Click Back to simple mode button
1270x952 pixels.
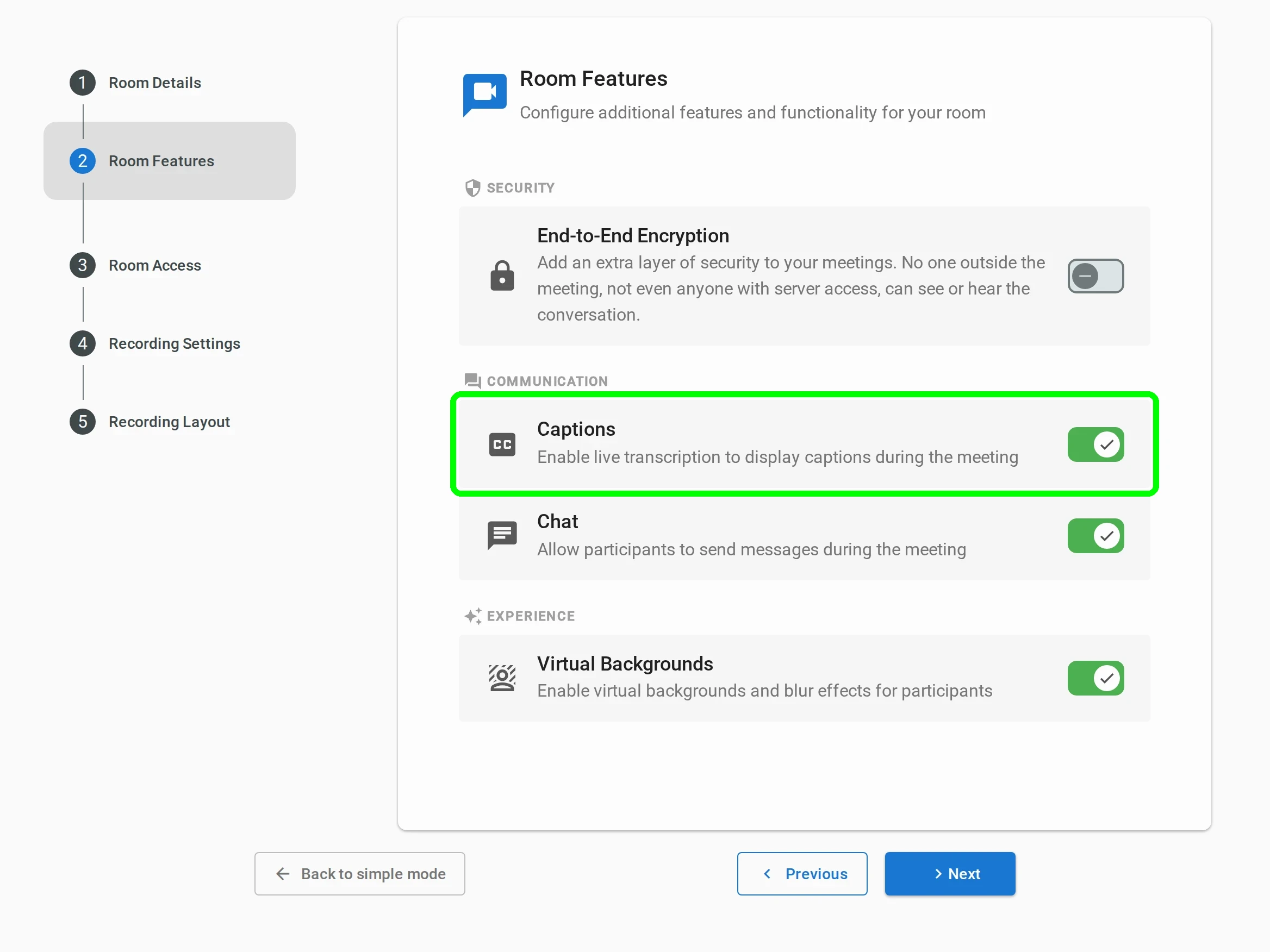click(359, 873)
